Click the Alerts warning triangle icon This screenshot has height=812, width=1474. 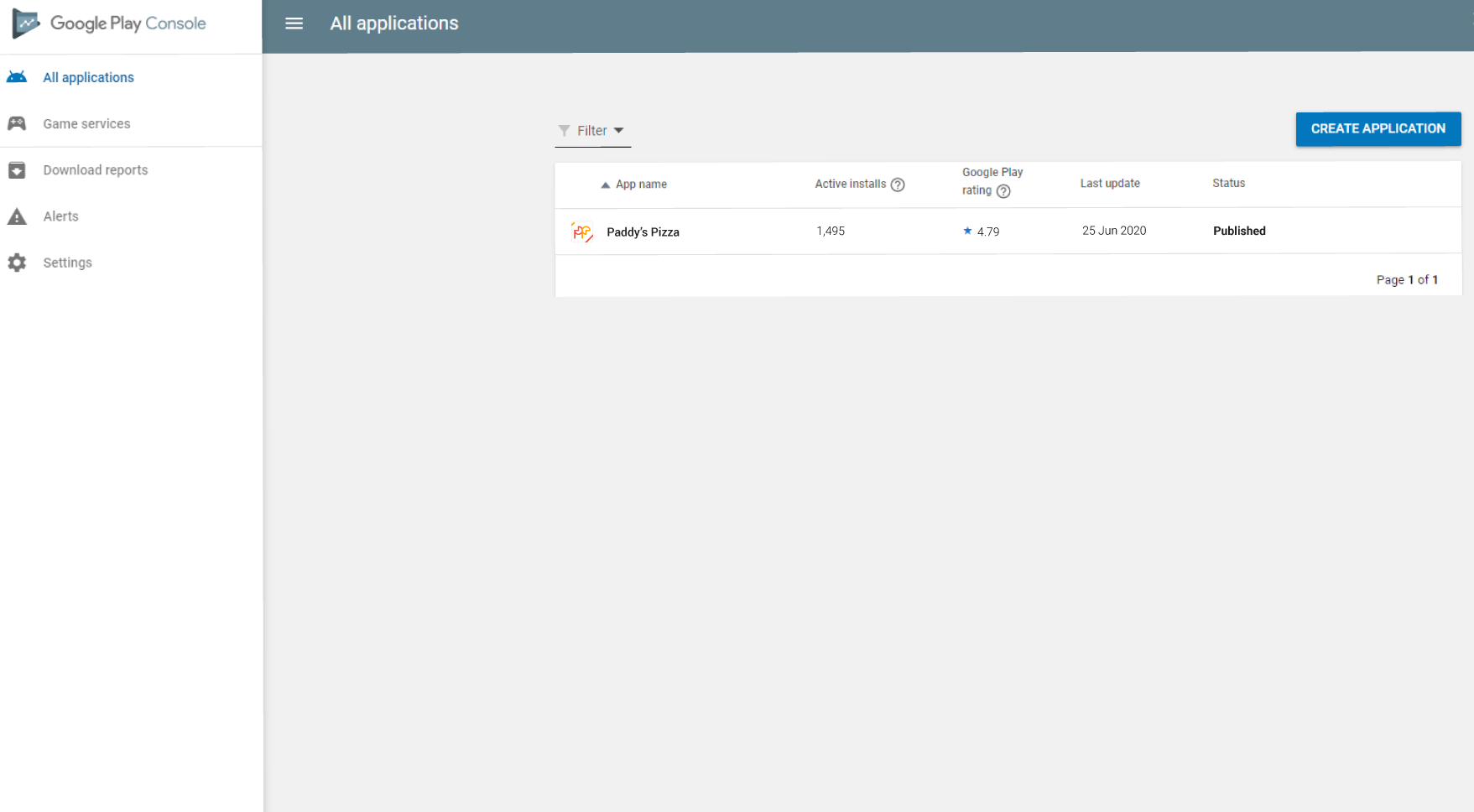pos(18,216)
